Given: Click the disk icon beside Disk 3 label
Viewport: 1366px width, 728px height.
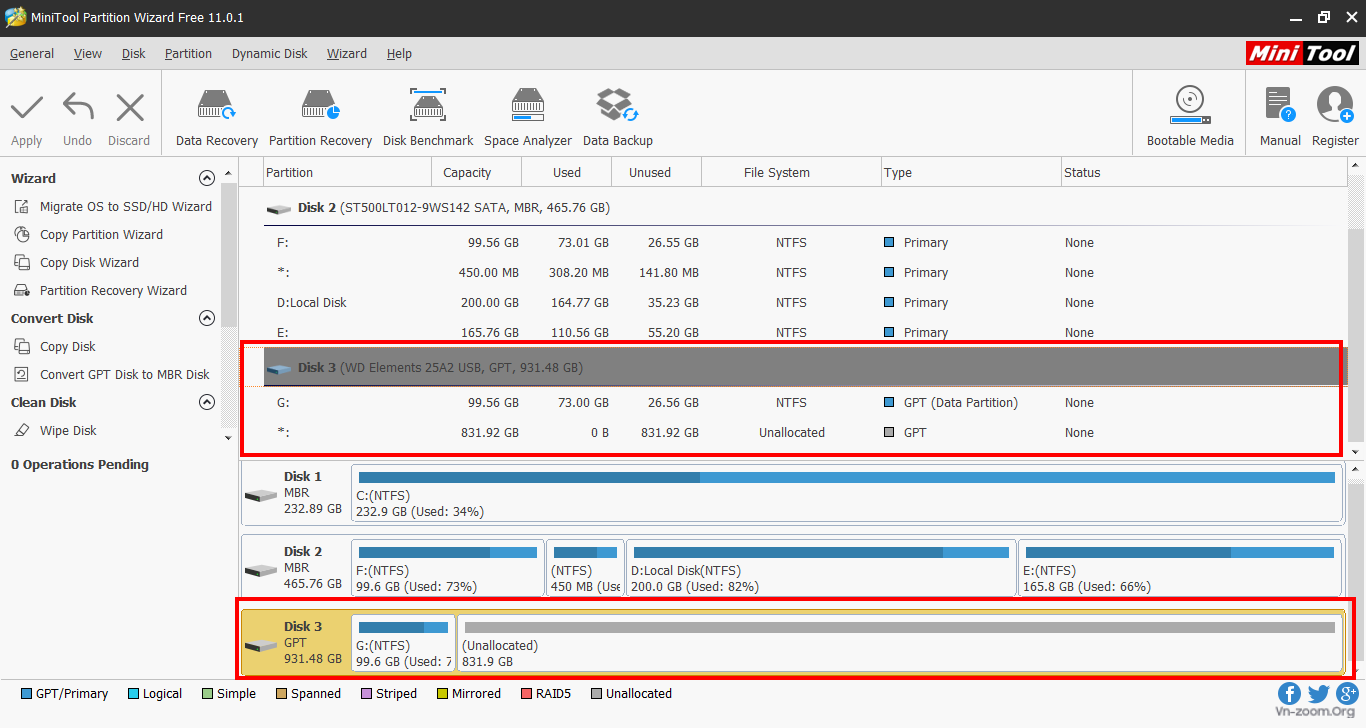Looking at the screenshot, I should [260, 645].
